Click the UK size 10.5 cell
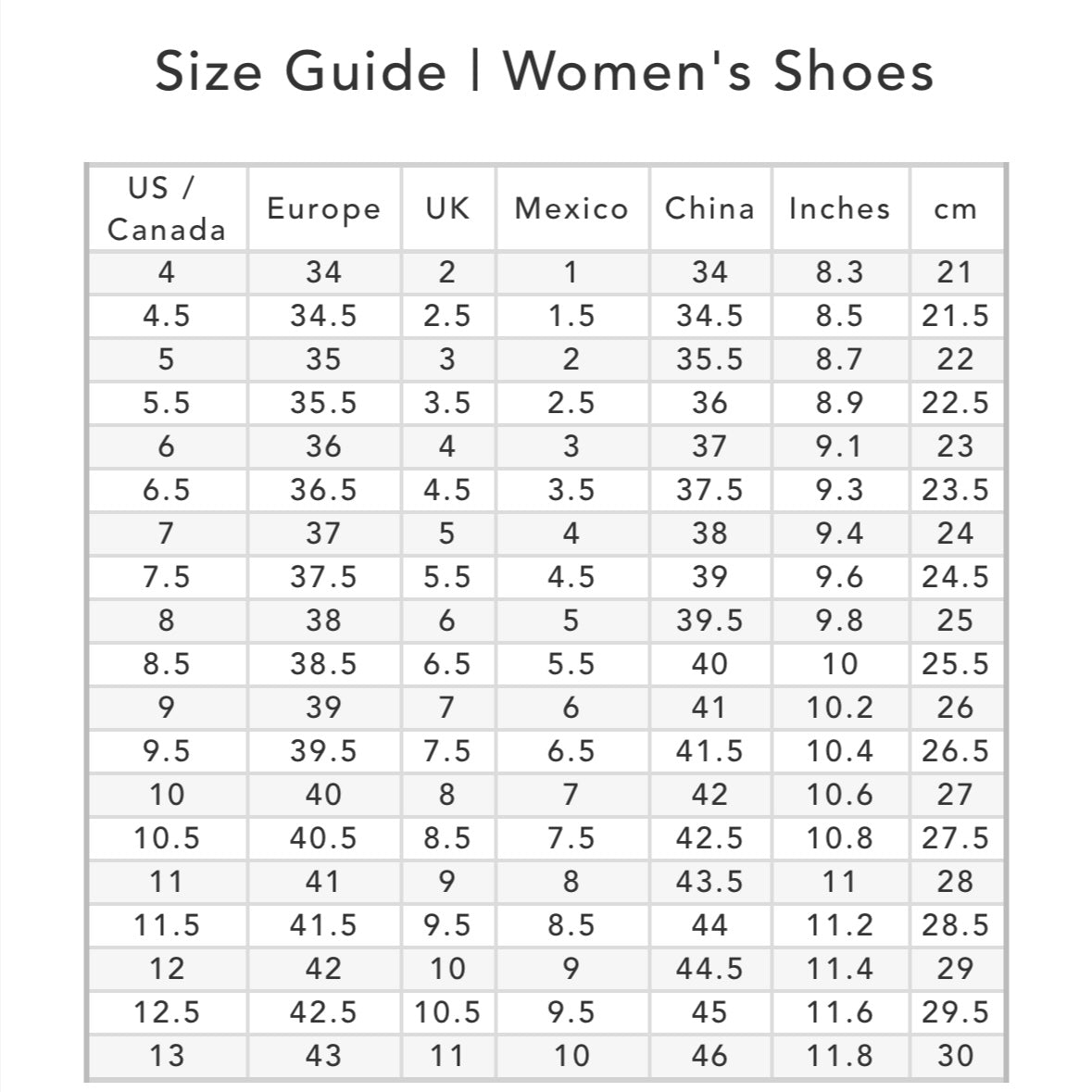The height and width of the screenshot is (1092, 1092). pyautogui.click(x=447, y=1012)
